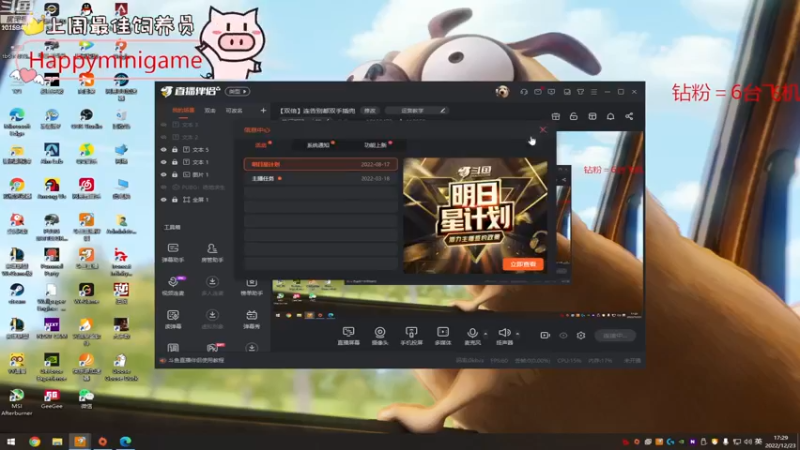Open the skin shirt icon in title bar
The width and height of the screenshot is (800, 450).
580,92
